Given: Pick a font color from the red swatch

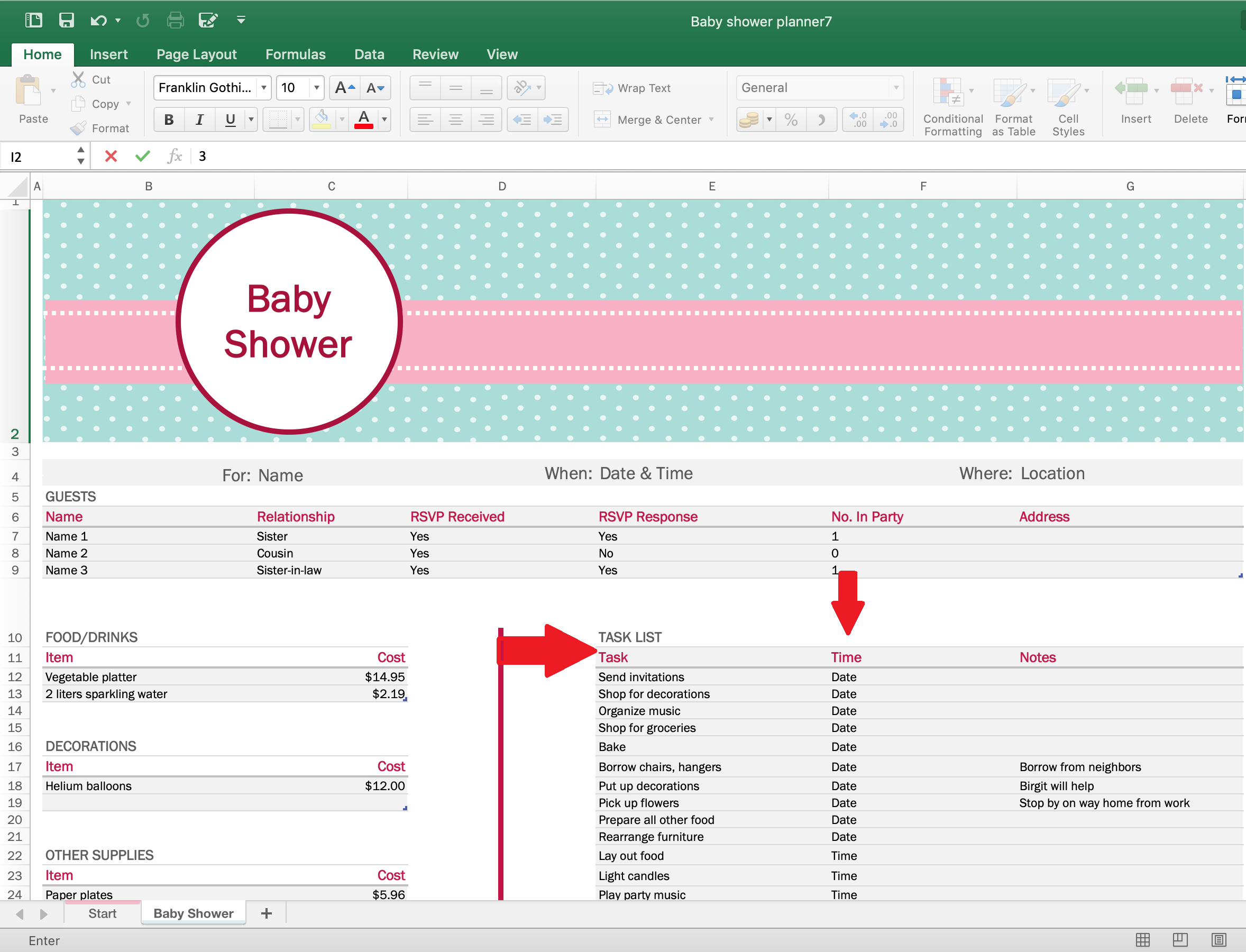Looking at the screenshot, I should (364, 119).
